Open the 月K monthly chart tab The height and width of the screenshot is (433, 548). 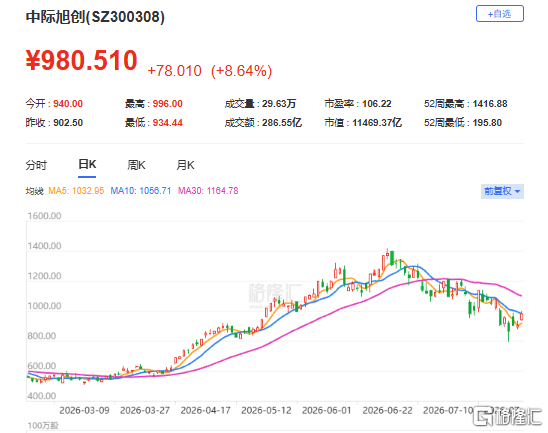pyautogui.click(x=185, y=165)
